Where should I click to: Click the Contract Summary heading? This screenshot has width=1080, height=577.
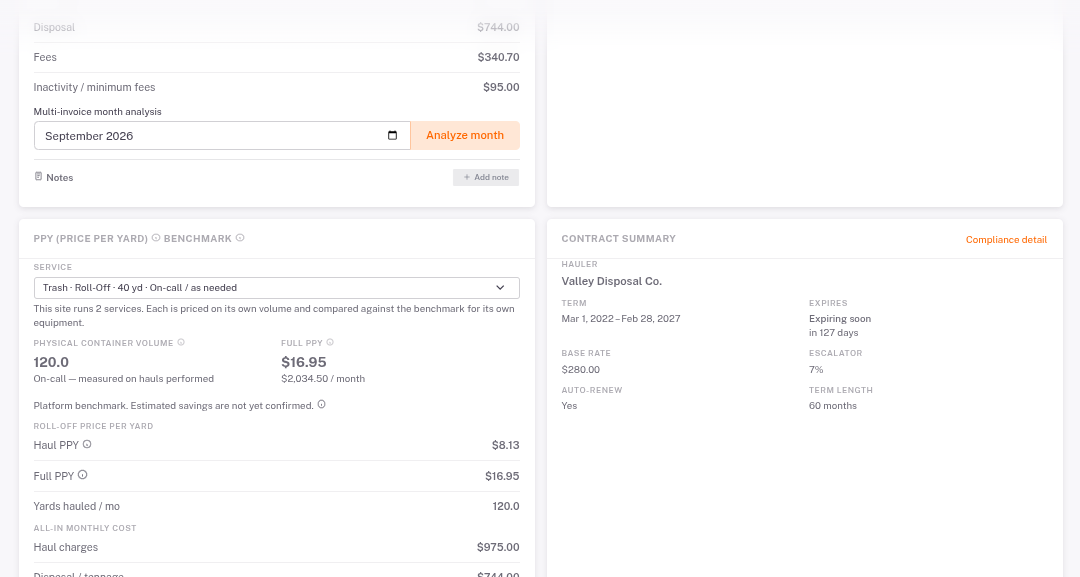pyautogui.click(x=619, y=239)
